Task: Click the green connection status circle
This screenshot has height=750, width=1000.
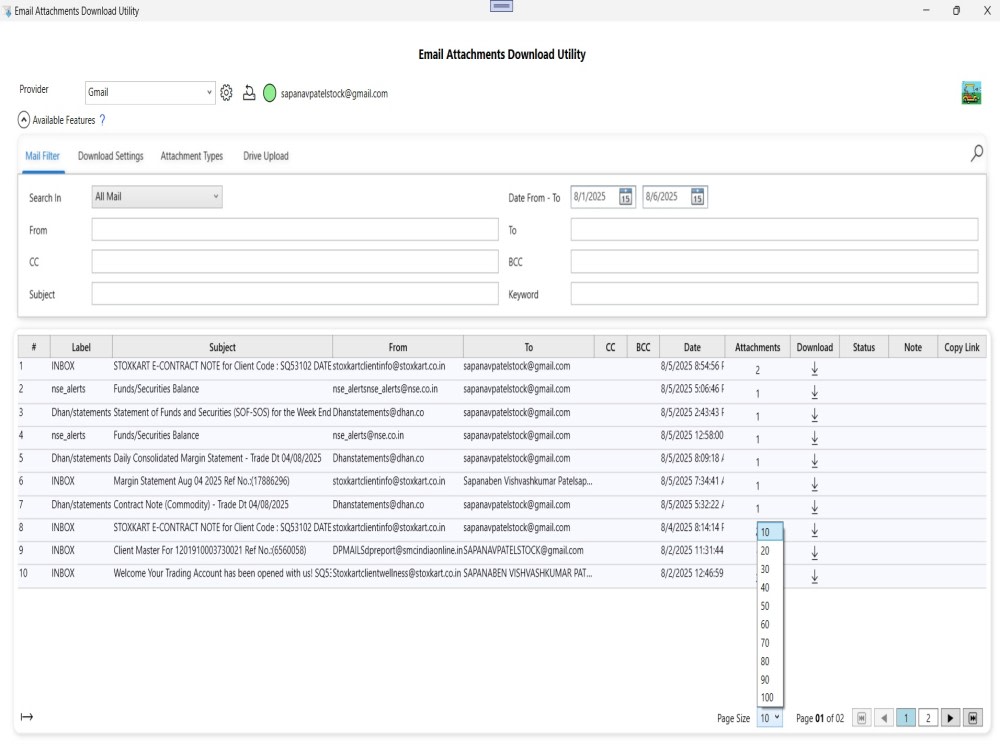Action: point(270,93)
